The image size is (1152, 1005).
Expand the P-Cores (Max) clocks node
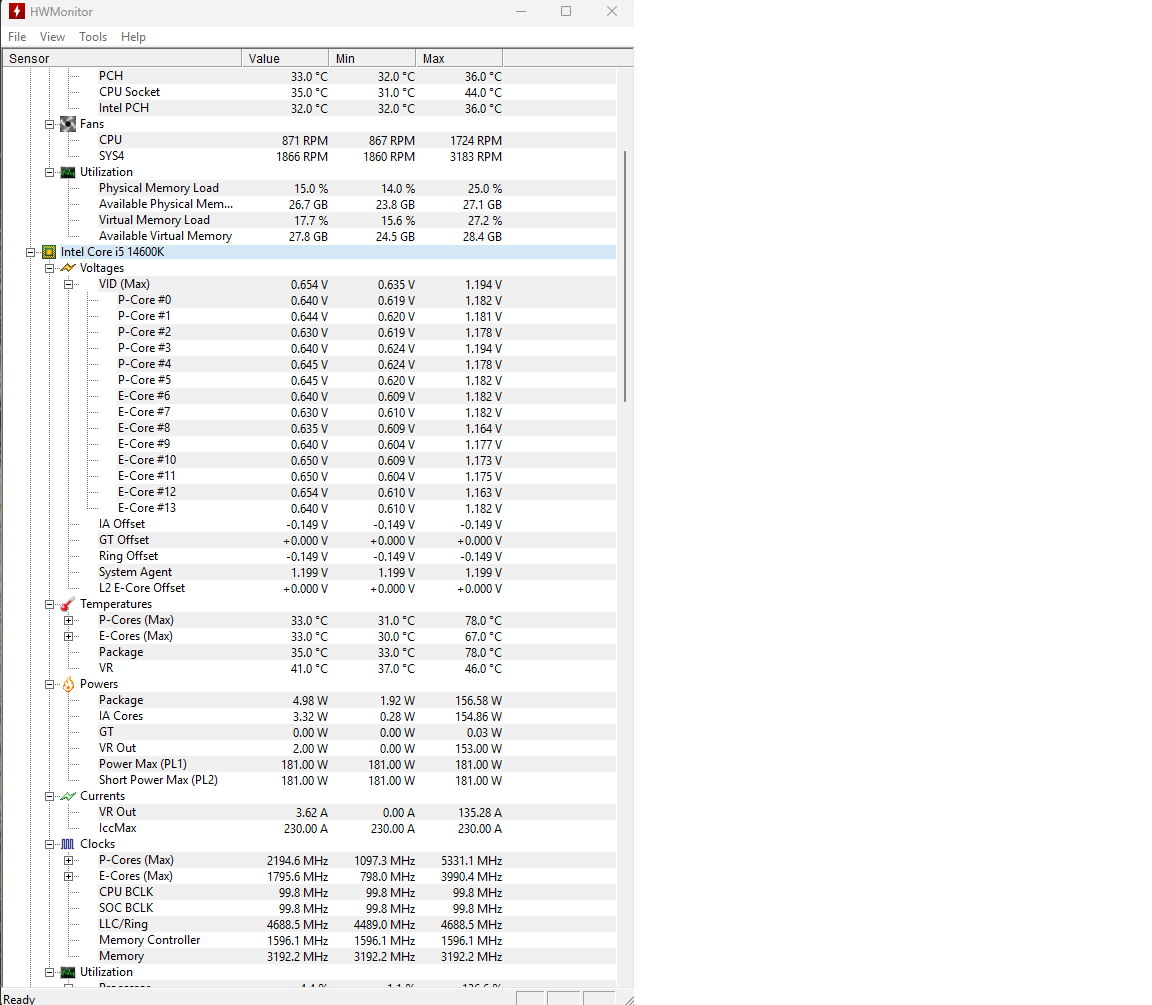pos(68,860)
